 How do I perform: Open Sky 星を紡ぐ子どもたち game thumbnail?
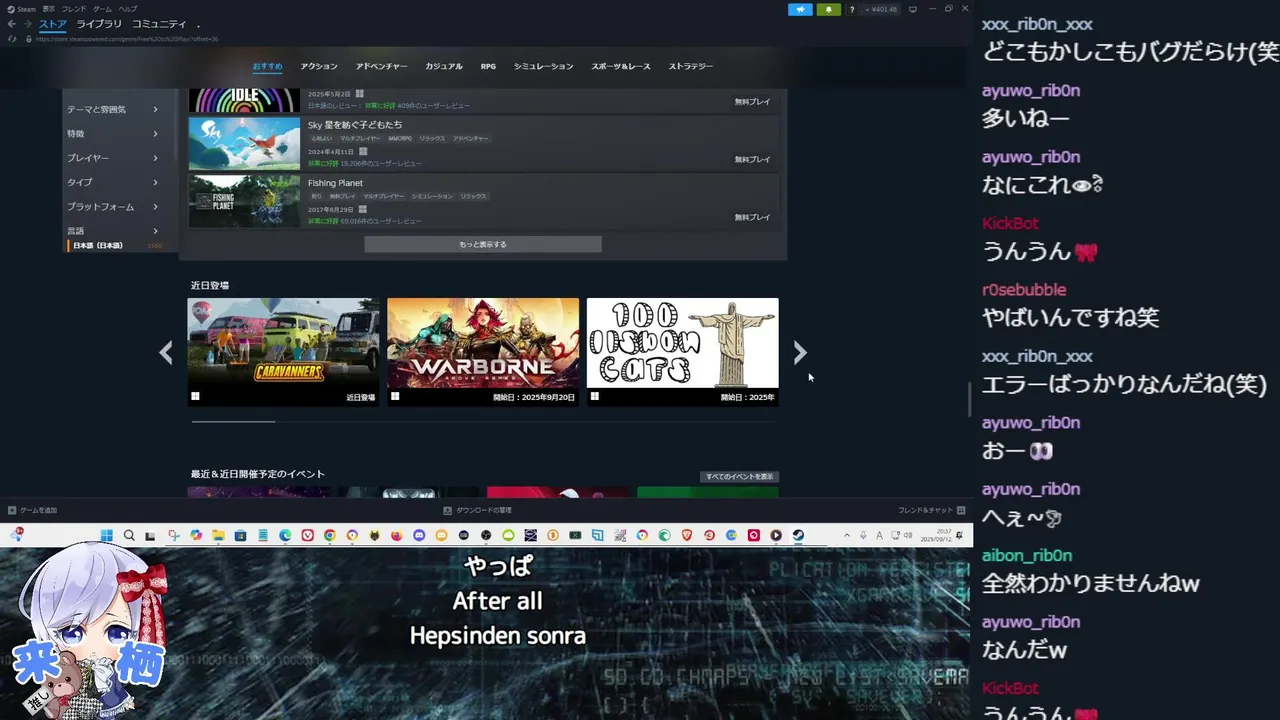click(x=244, y=144)
